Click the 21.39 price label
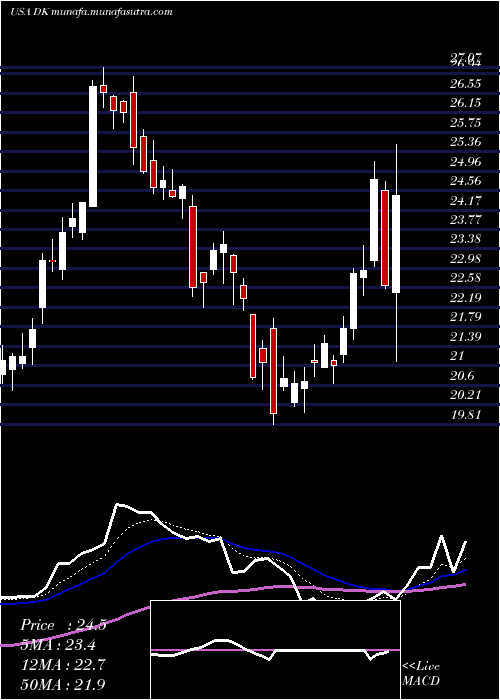Screen dimensions: 500x700 pyautogui.click(x=465, y=336)
